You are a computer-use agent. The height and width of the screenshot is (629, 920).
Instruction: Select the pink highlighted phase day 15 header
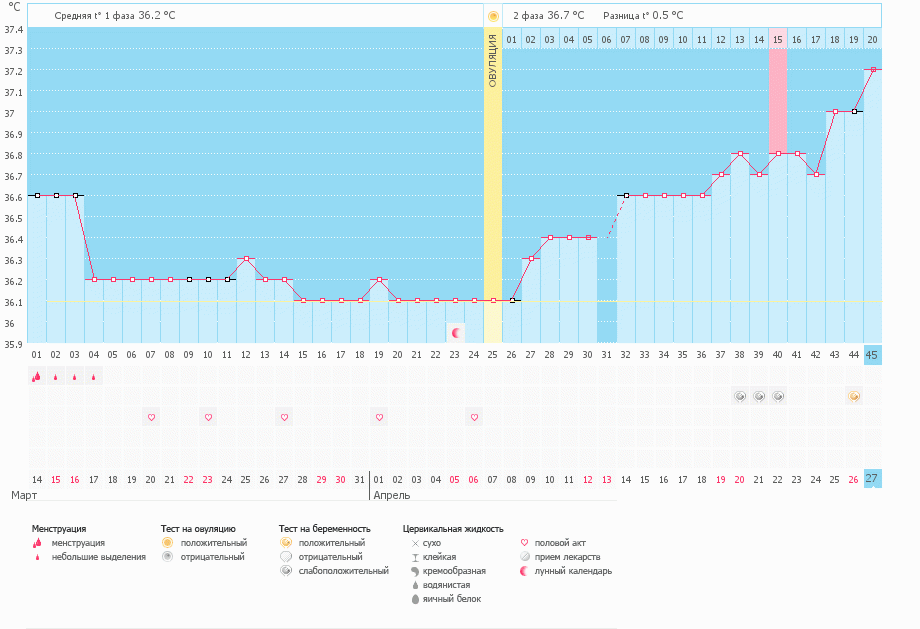click(778, 39)
